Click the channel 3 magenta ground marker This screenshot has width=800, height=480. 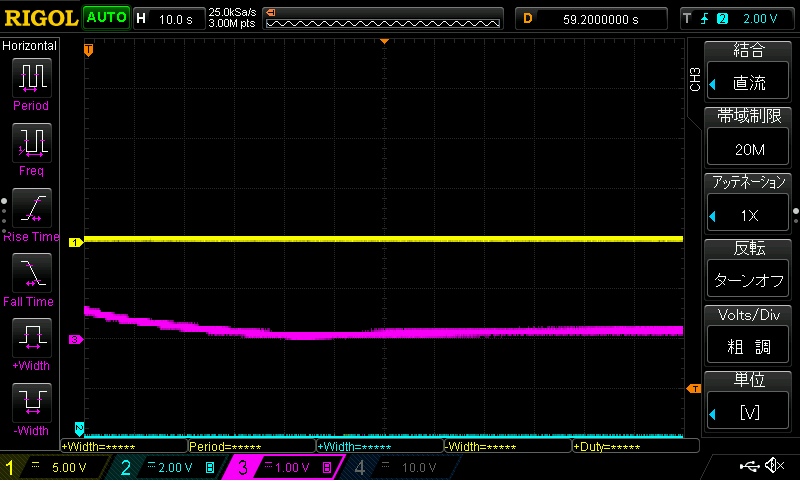[76, 339]
